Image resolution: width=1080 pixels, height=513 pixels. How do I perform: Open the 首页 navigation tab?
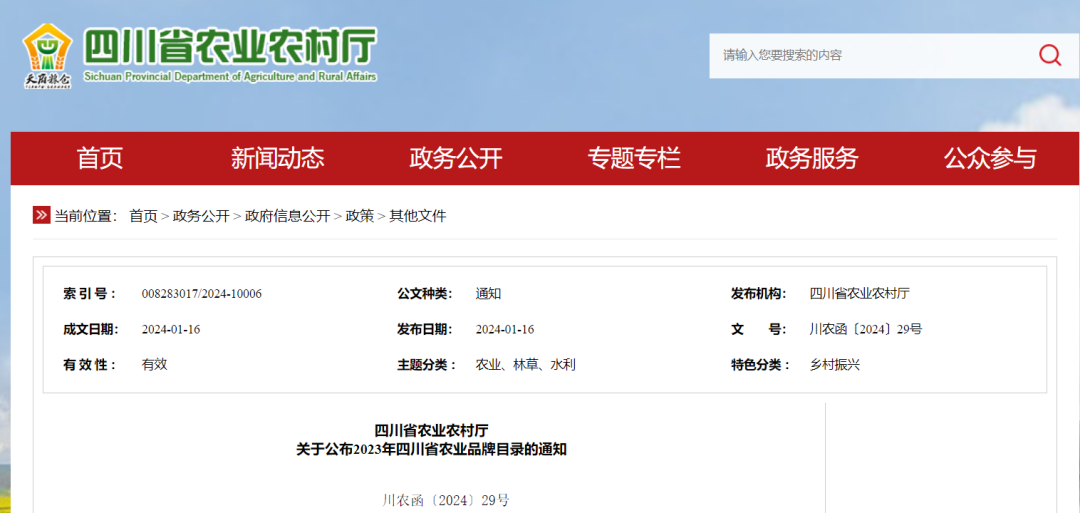point(100,158)
